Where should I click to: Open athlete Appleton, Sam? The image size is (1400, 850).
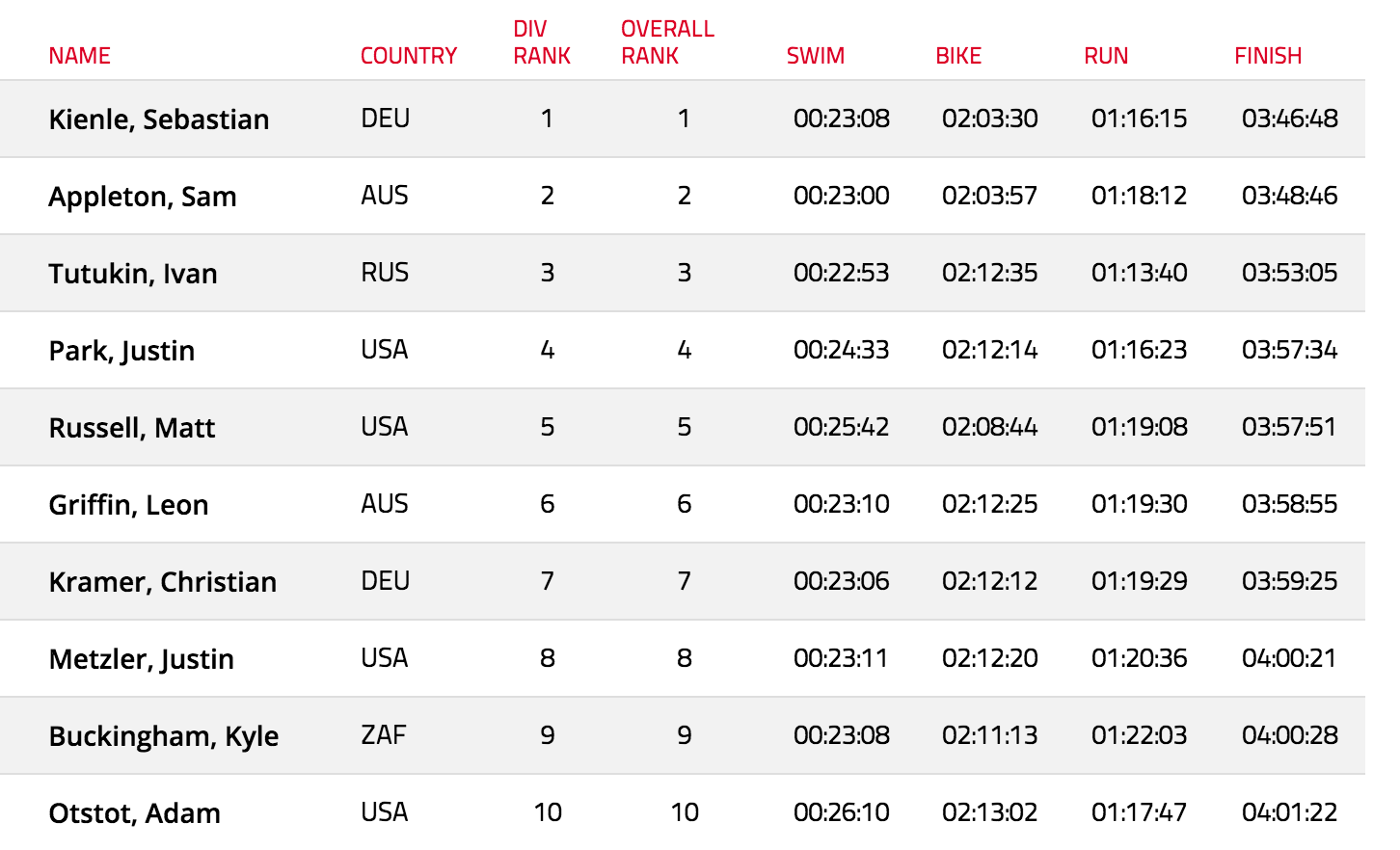pos(143,197)
